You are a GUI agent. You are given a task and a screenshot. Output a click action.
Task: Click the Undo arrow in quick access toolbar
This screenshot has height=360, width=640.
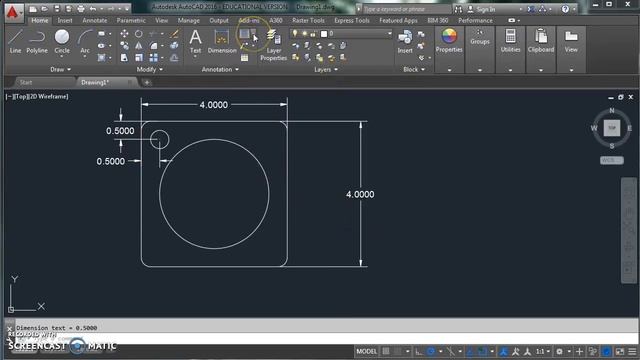point(93,9)
